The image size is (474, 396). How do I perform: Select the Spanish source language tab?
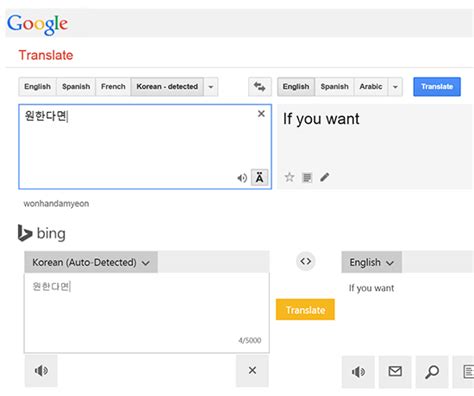(76, 87)
